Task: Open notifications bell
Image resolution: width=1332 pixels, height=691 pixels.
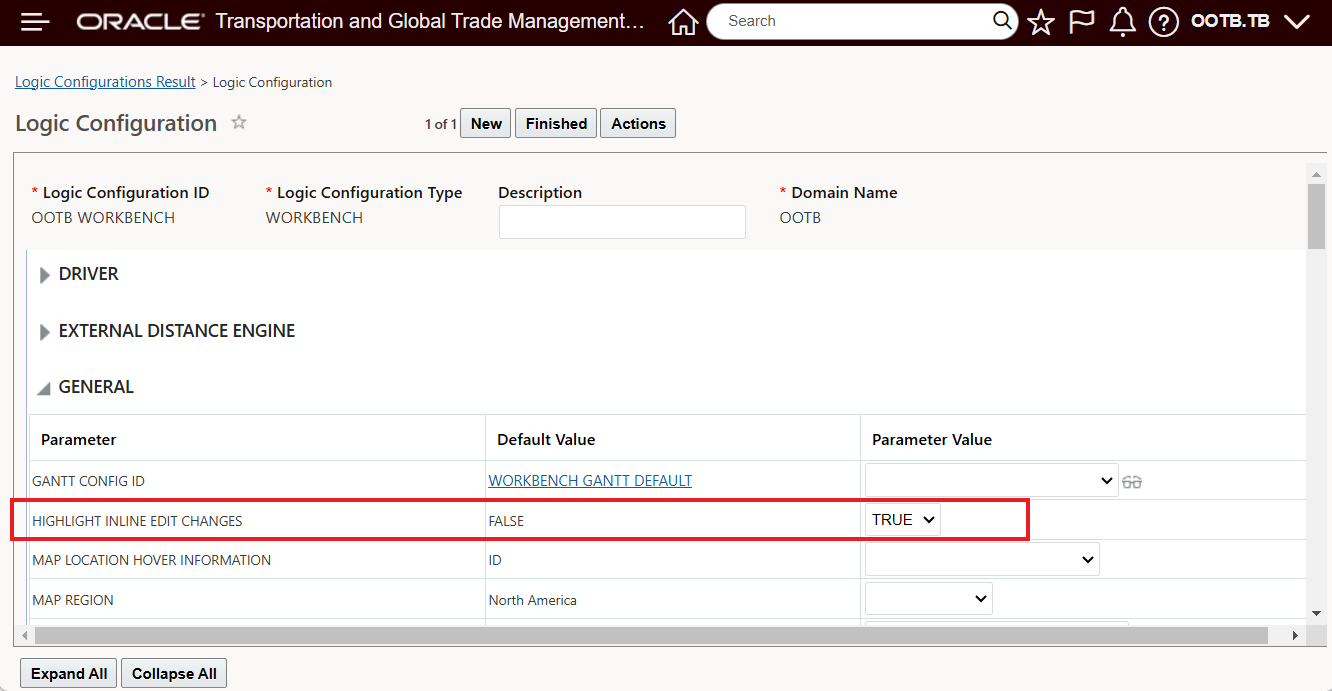Action: (x=1123, y=22)
